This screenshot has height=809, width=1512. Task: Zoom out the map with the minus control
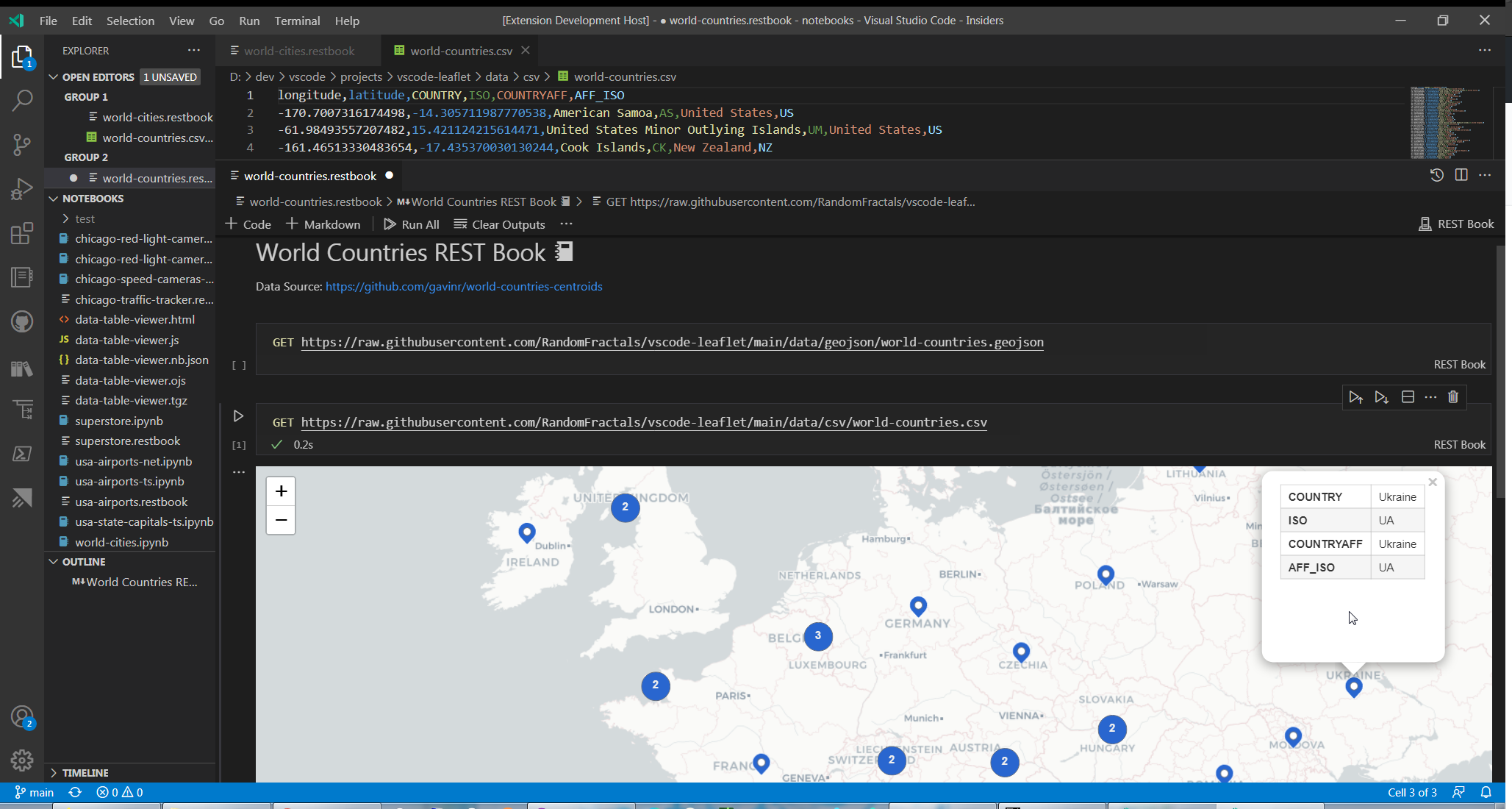(x=280, y=520)
